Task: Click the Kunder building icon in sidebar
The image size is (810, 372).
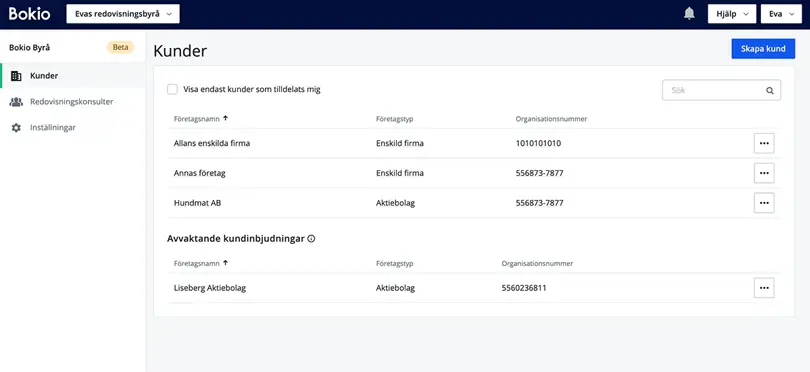Action: (x=16, y=76)
